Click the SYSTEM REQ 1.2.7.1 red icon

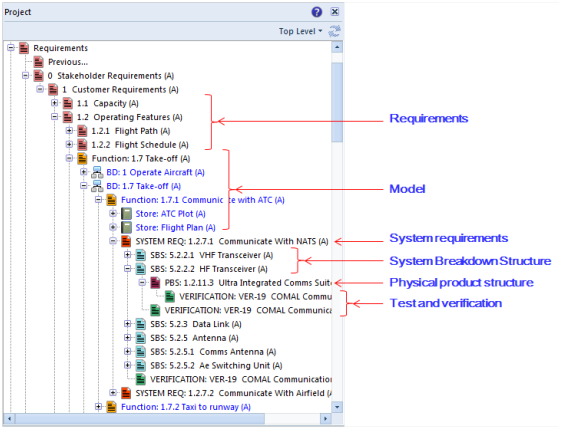[126, 242]
